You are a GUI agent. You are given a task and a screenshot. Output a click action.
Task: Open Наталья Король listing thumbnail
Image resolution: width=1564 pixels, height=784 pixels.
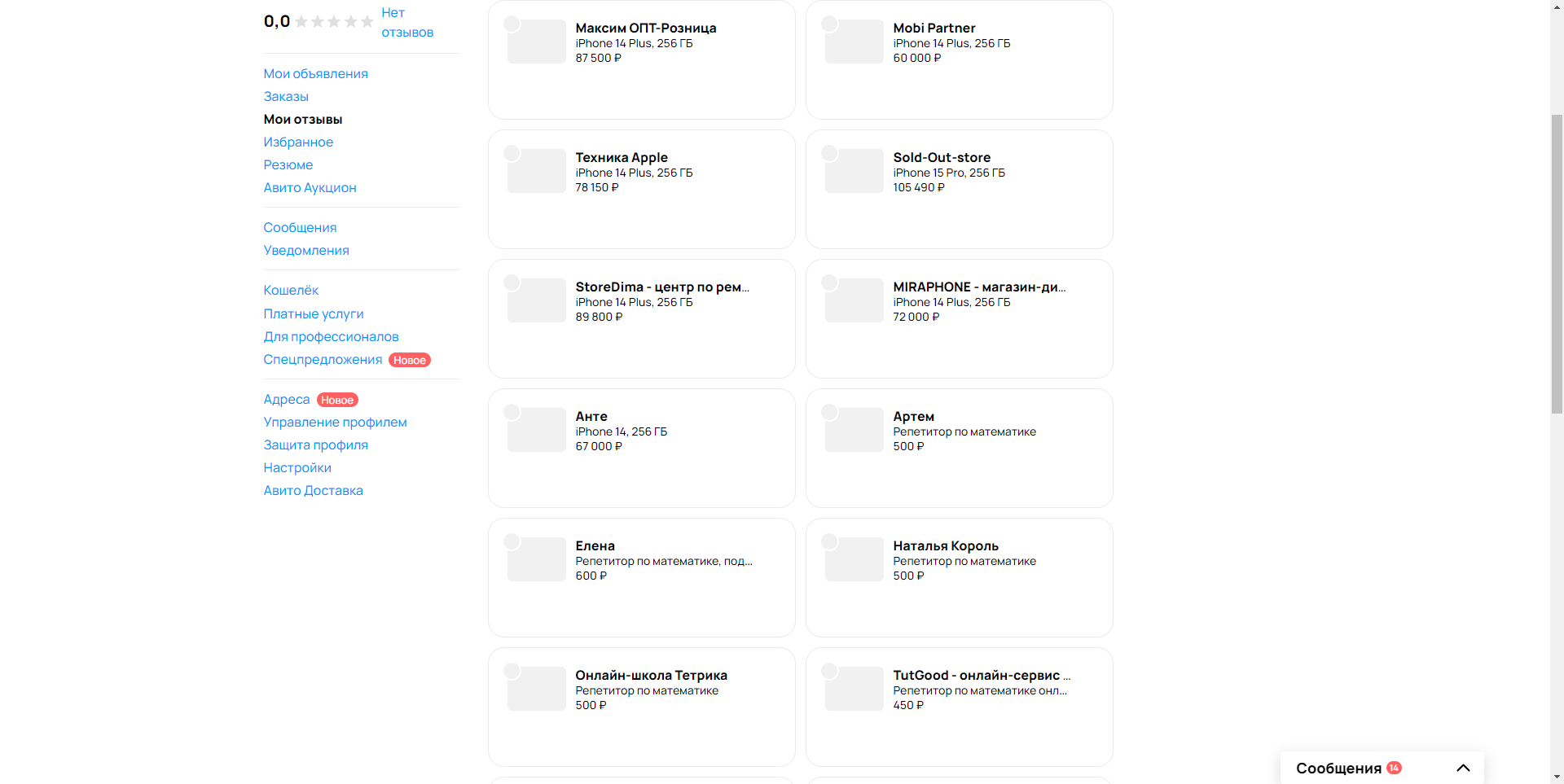tap(854, 559)
